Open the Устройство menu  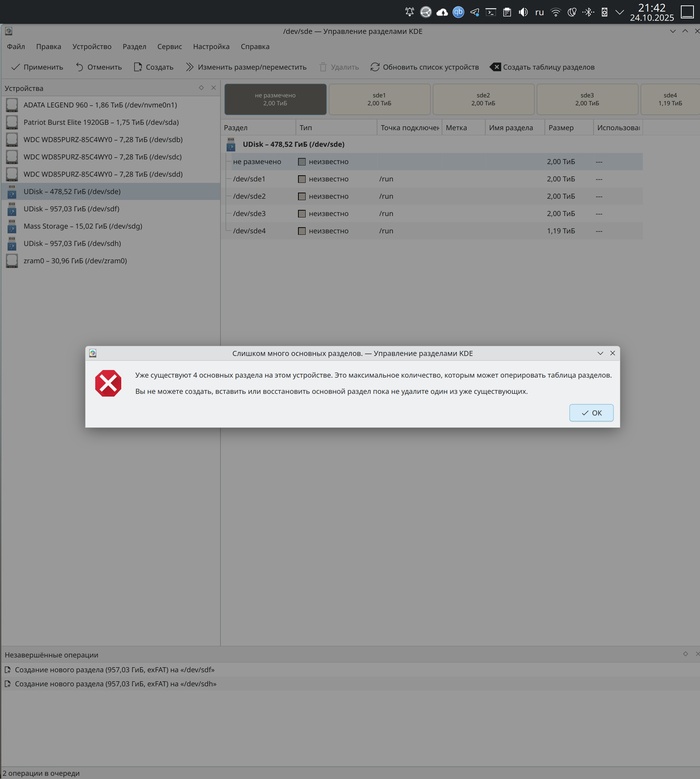[x=91, y=46]
